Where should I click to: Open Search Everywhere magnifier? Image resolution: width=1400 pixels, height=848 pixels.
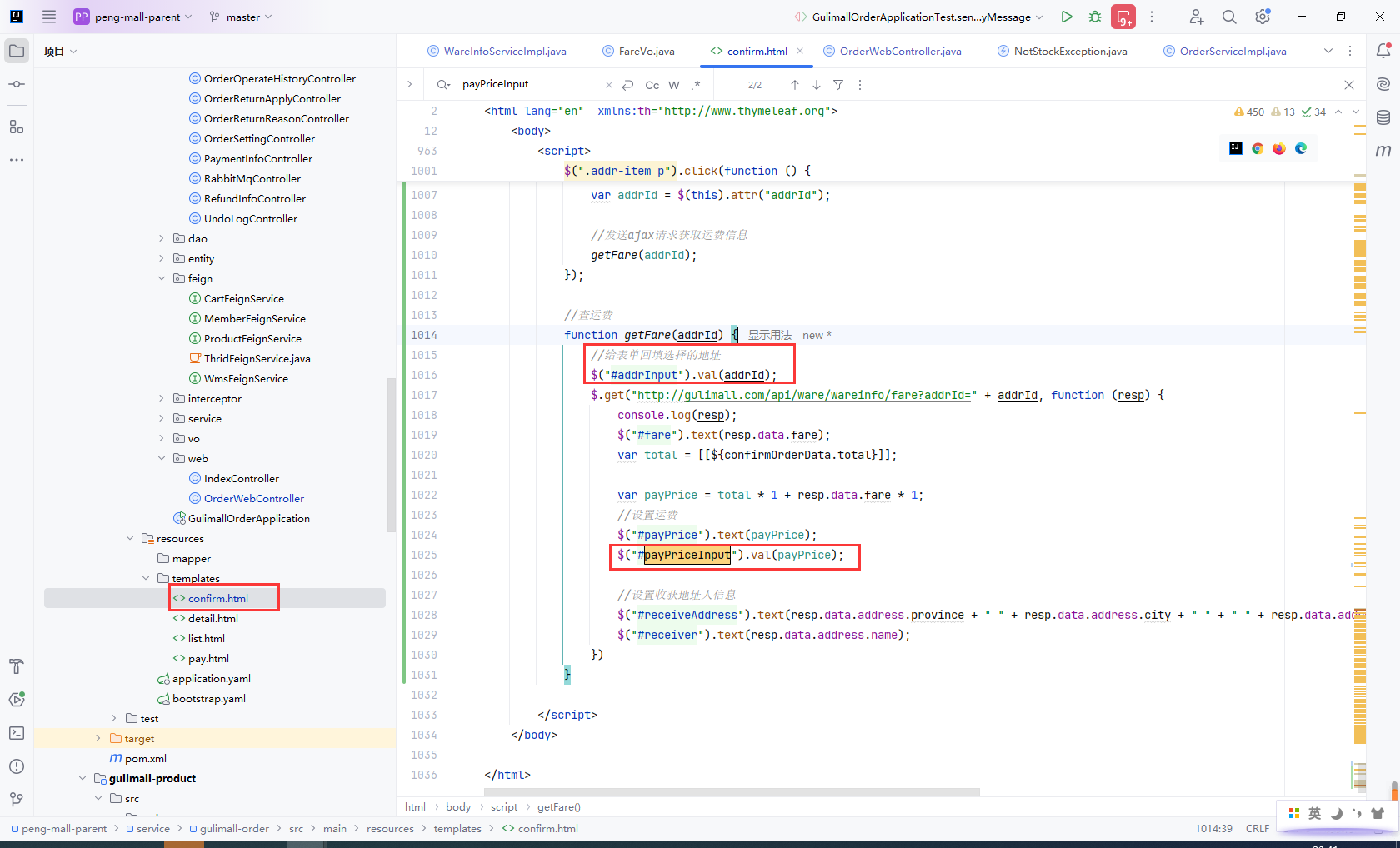point(1229,17)
